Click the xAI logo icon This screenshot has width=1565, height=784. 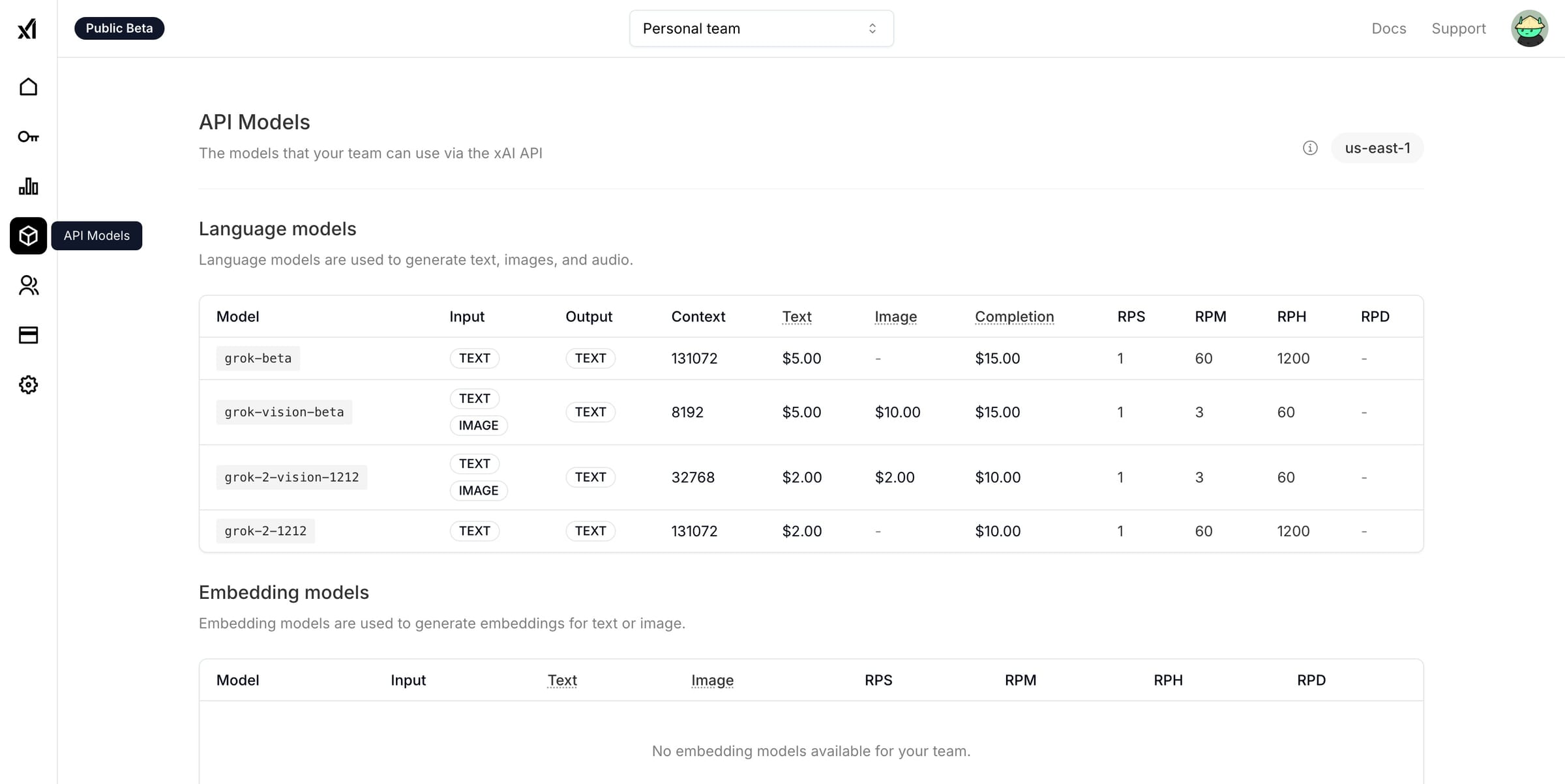[x=27, y=29]
